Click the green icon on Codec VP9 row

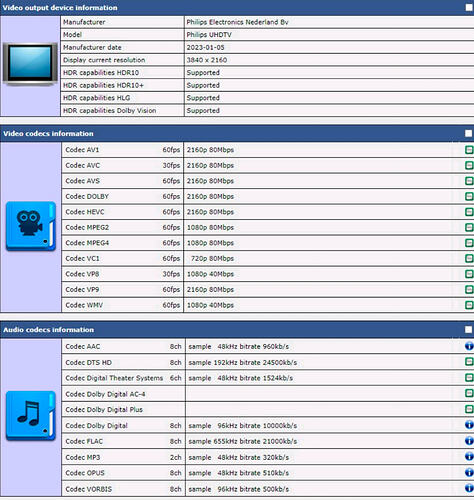pyautogui.click(x=469, y=289)
